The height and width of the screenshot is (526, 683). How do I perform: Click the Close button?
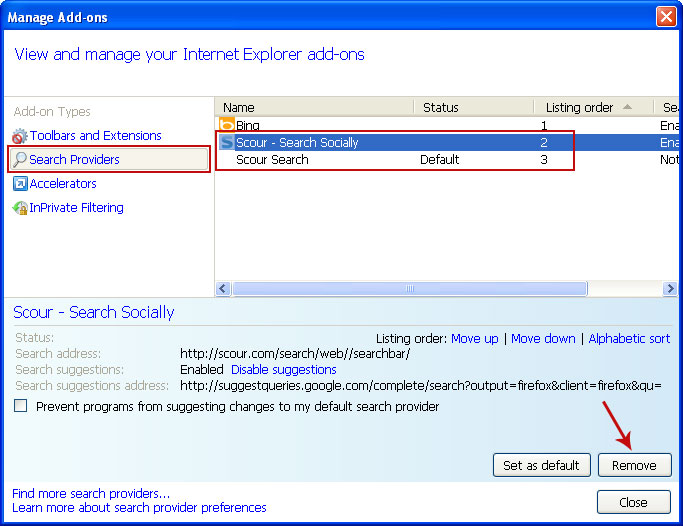click(x=633, y=502)
